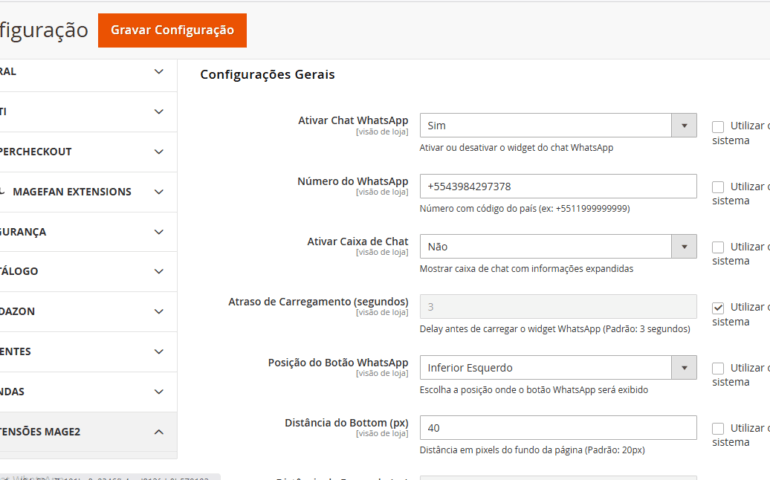The width and height of the screenshot is (770, 480).
Task: Click the Configurações Gerais section heading
Action: click(x=267, y=74)
